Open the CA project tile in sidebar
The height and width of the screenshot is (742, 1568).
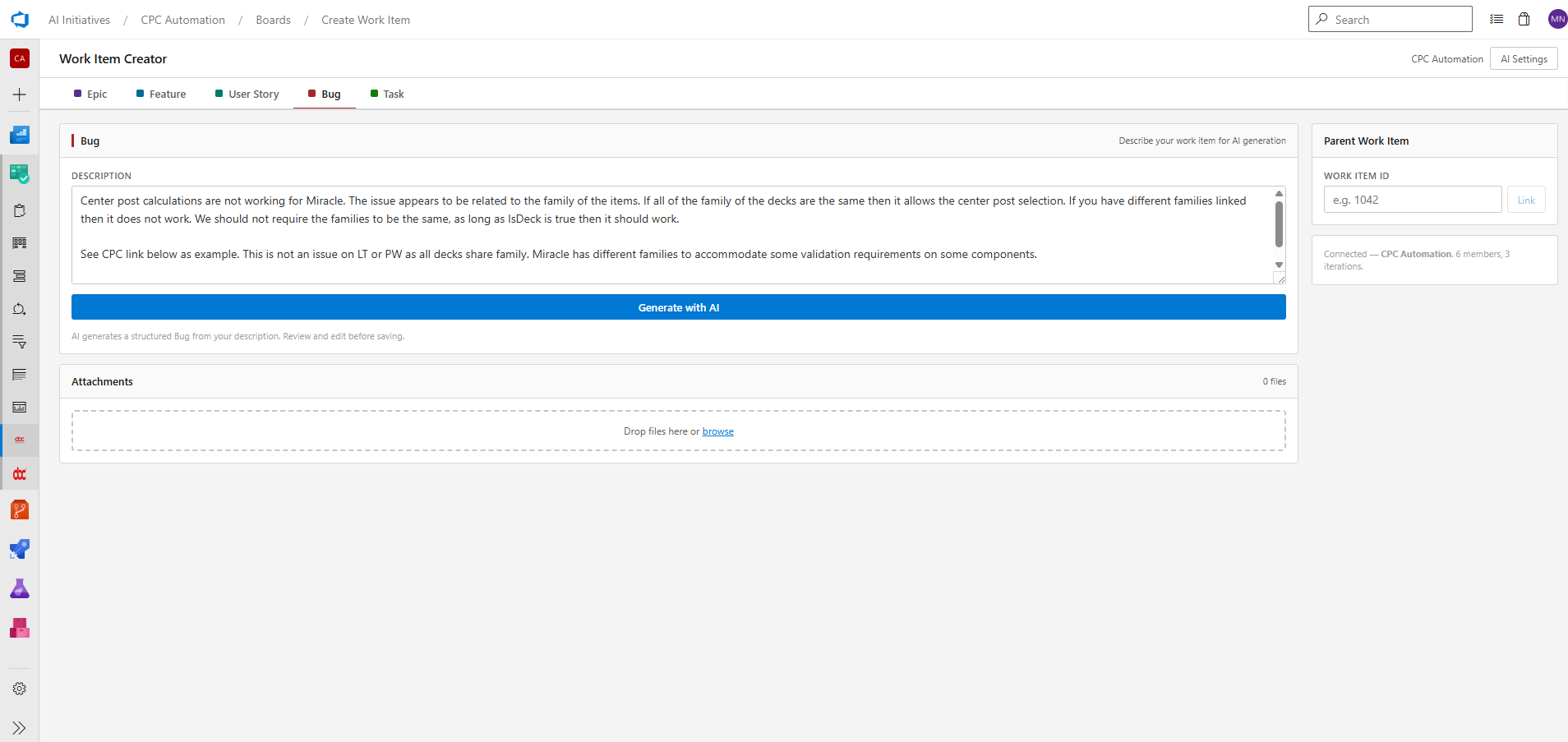(20, 58)
